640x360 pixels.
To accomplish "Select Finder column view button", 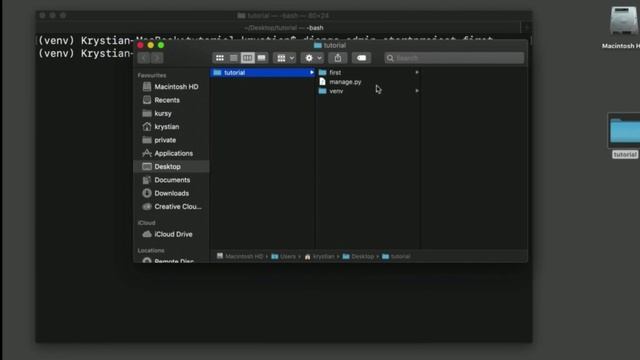I will click(247, 58).
